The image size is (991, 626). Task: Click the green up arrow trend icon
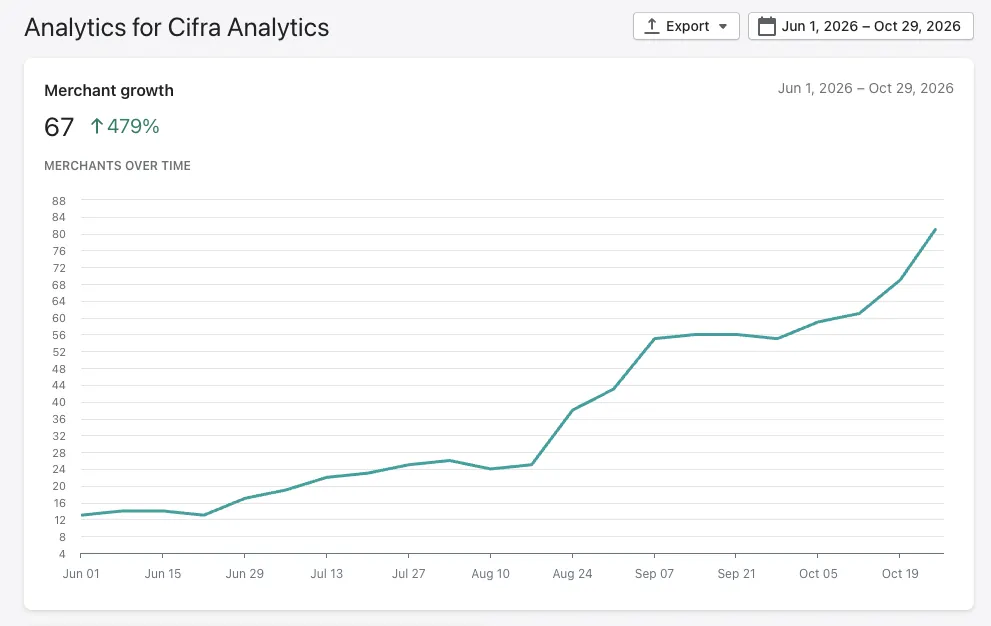coord(96,126)
